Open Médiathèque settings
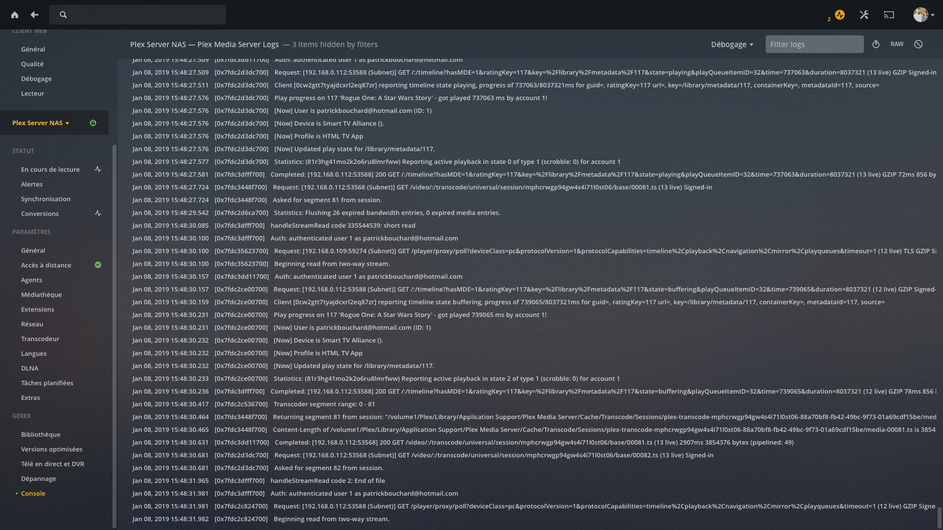943x530 pixels. (x=41, y=295)
